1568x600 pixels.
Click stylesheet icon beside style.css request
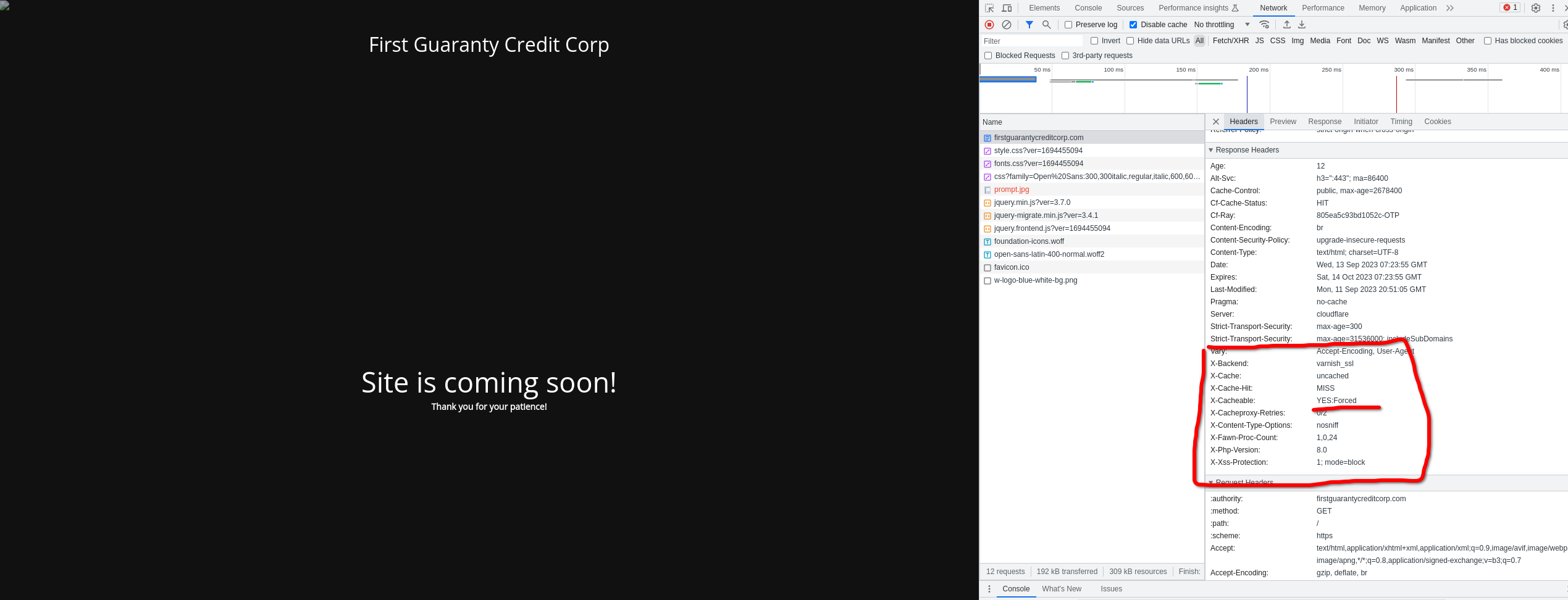tap(987, 151)
